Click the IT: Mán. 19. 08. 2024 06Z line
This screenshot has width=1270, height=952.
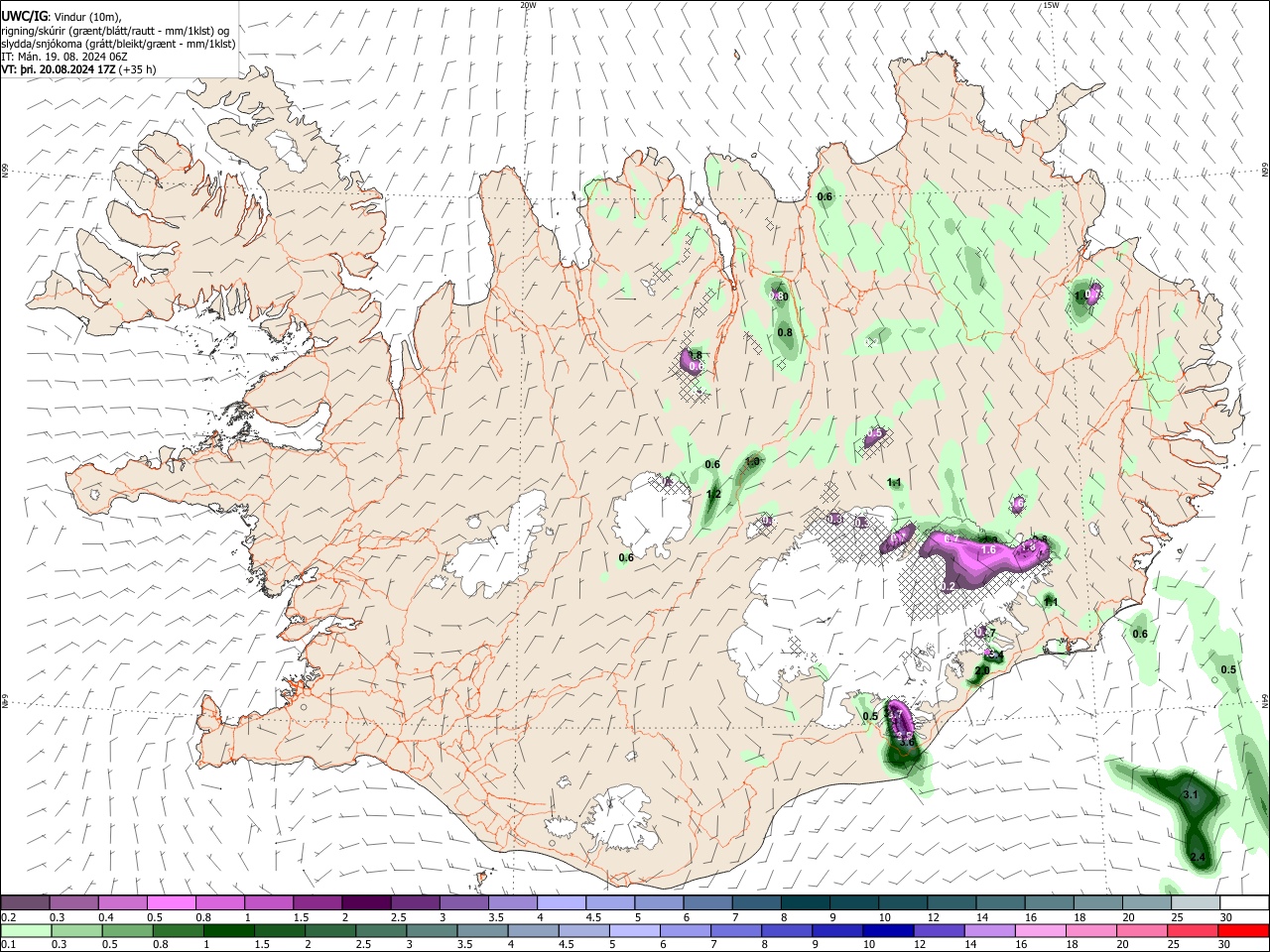click(x=66, y=57)
